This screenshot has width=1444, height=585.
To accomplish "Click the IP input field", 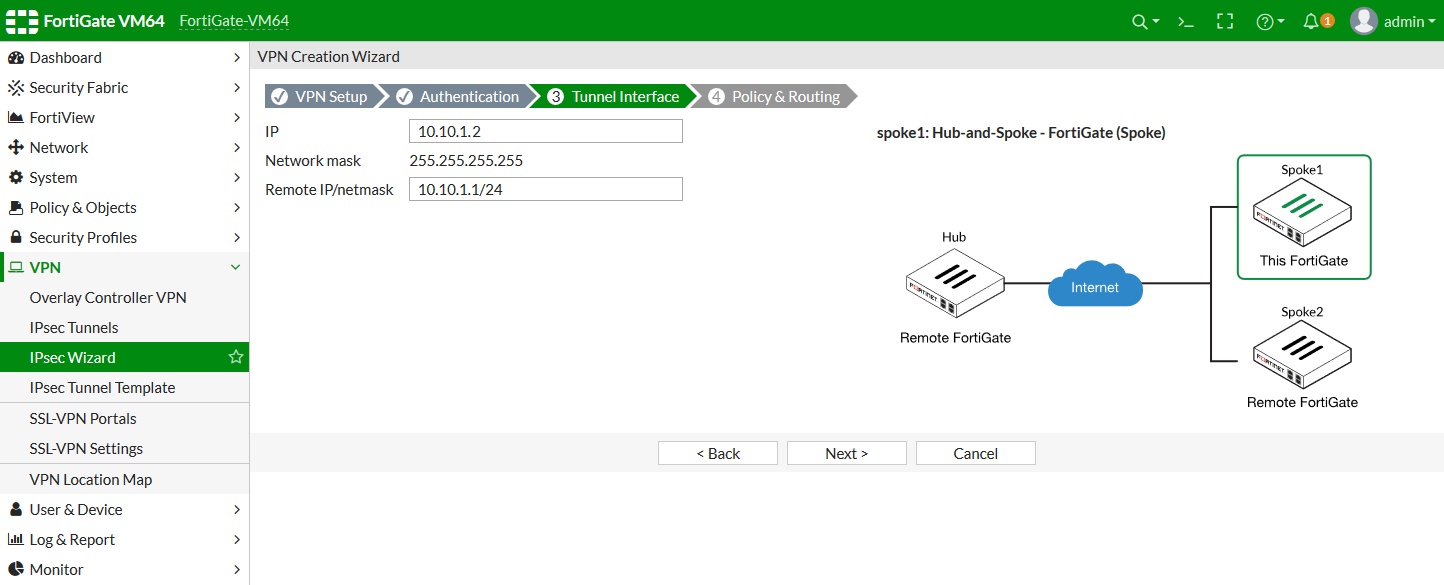I will [546, 131].
